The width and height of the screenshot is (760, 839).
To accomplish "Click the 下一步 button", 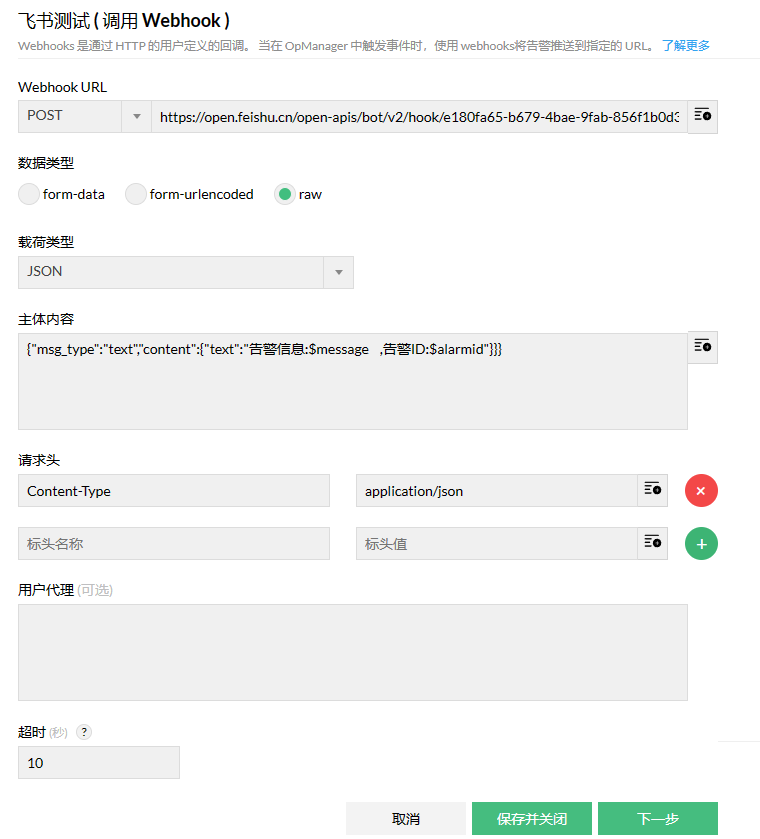I will 658,818.
